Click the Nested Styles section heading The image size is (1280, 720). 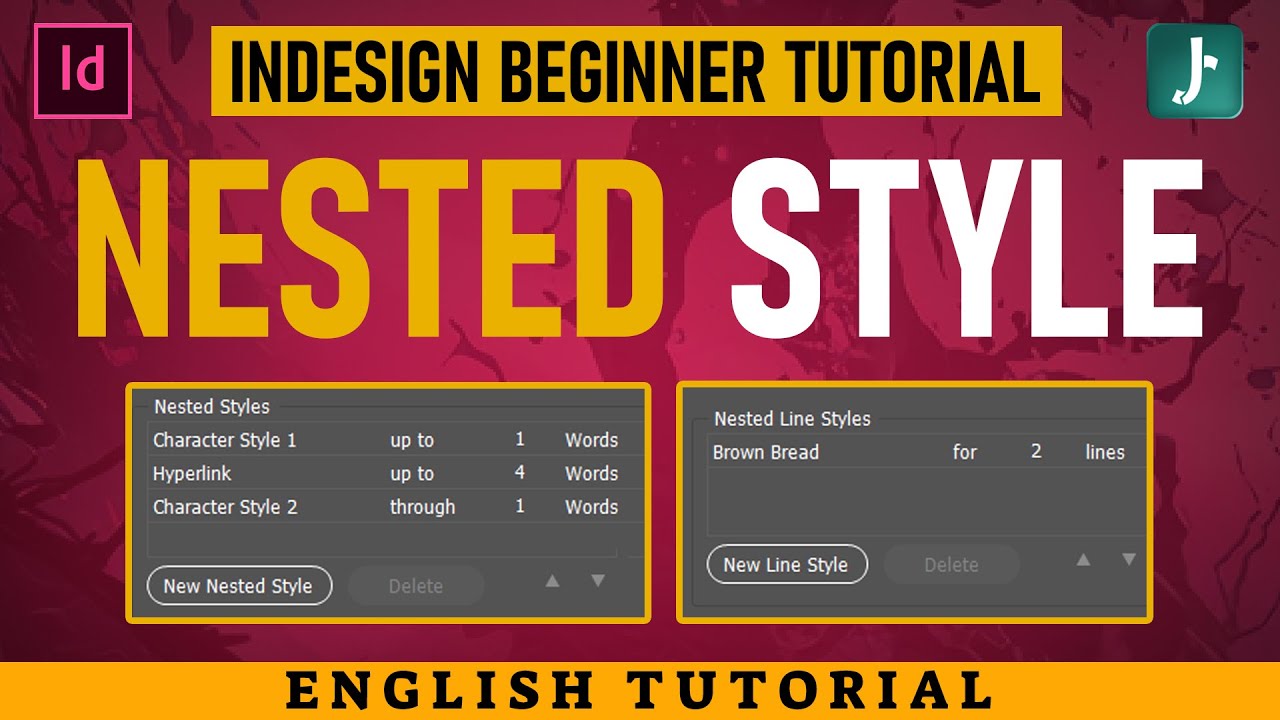(x=212, y=407)
